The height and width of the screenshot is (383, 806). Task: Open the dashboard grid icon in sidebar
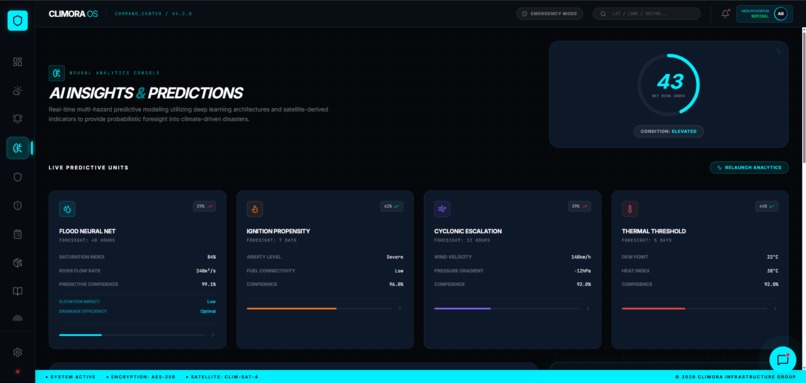pyautogui.click(x=17, y=62)
